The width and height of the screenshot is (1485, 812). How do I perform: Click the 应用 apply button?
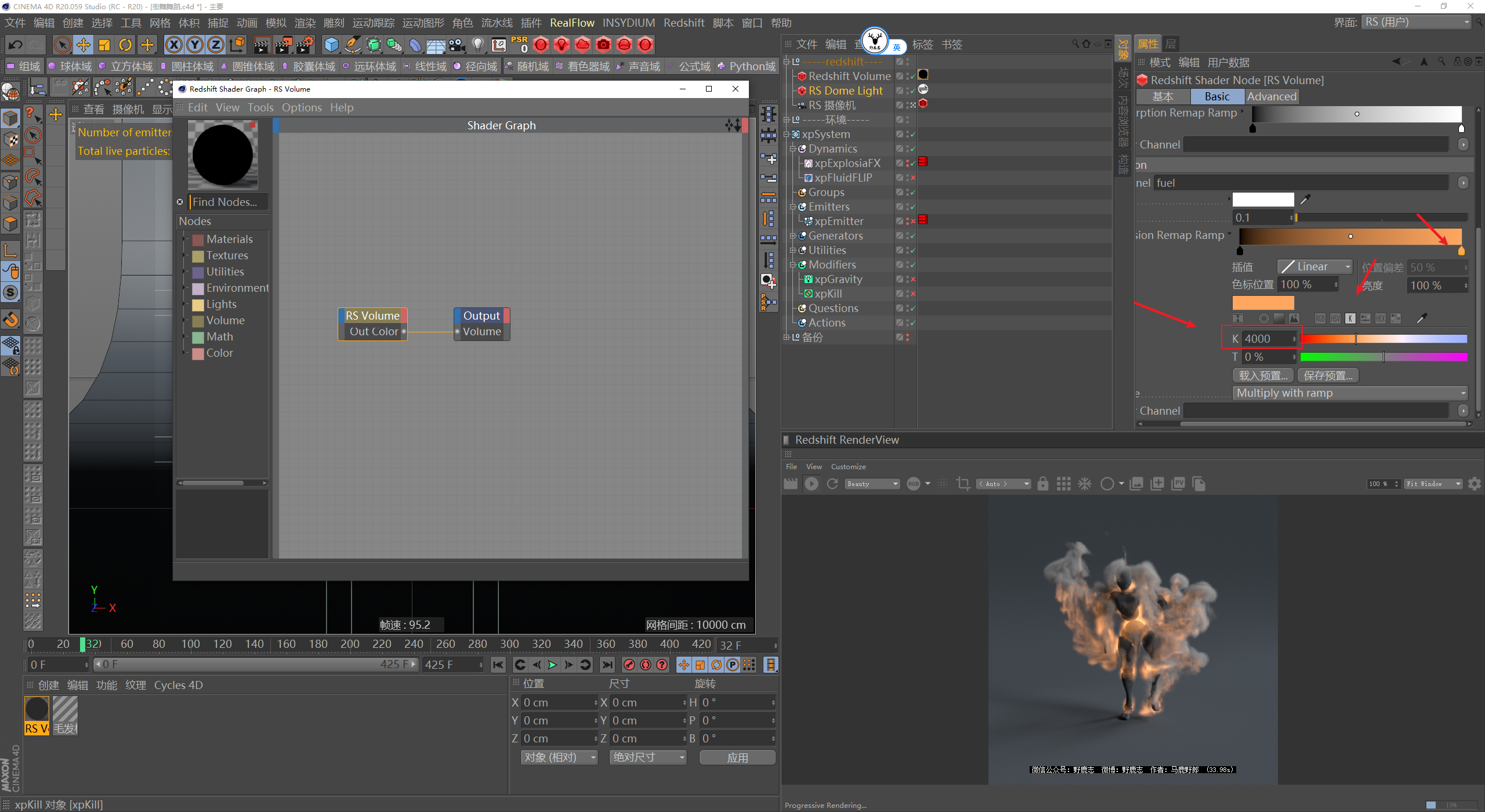pyautogui.click(x=737, y=757)
